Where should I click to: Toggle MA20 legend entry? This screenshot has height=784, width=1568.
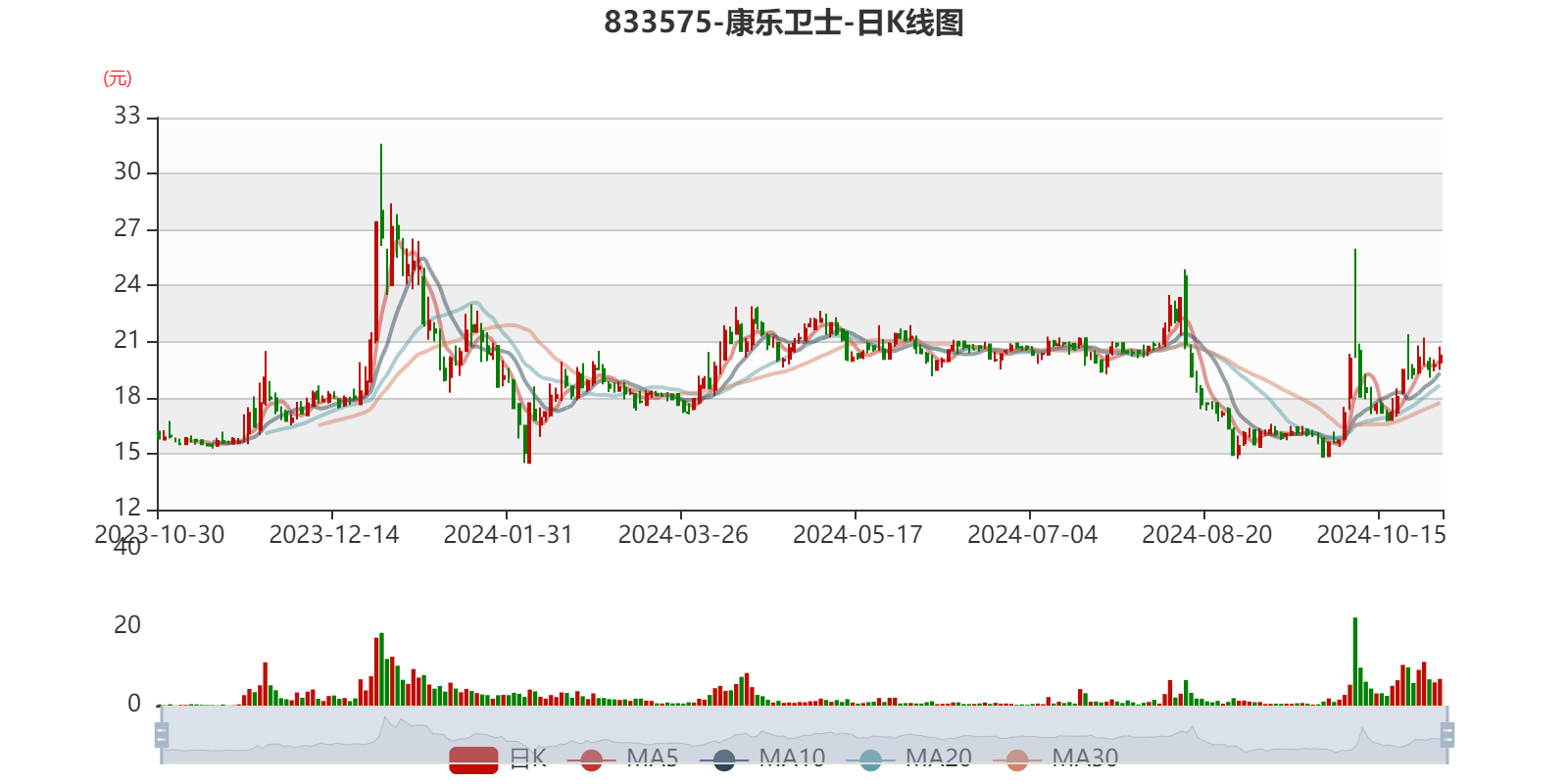[908, 759]
